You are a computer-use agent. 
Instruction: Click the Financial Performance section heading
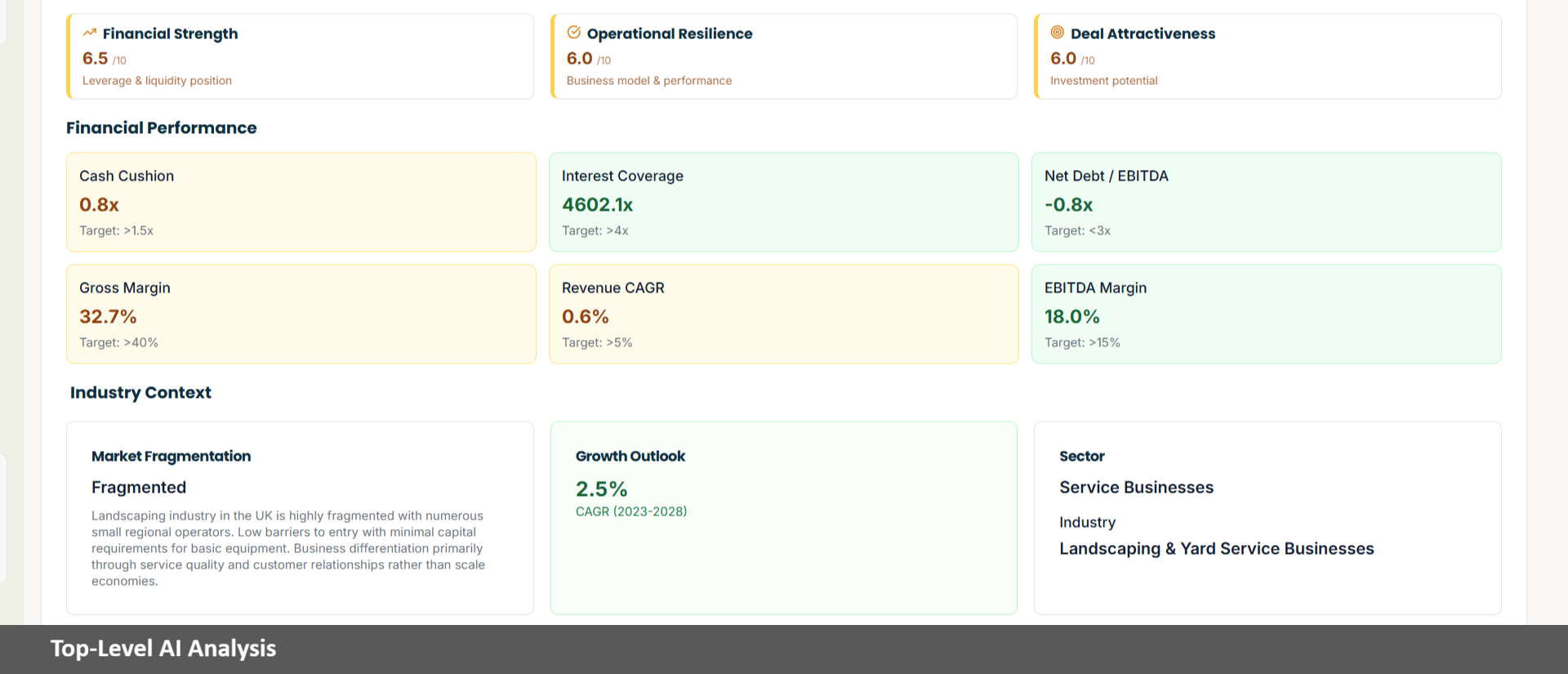coord(161,127)
